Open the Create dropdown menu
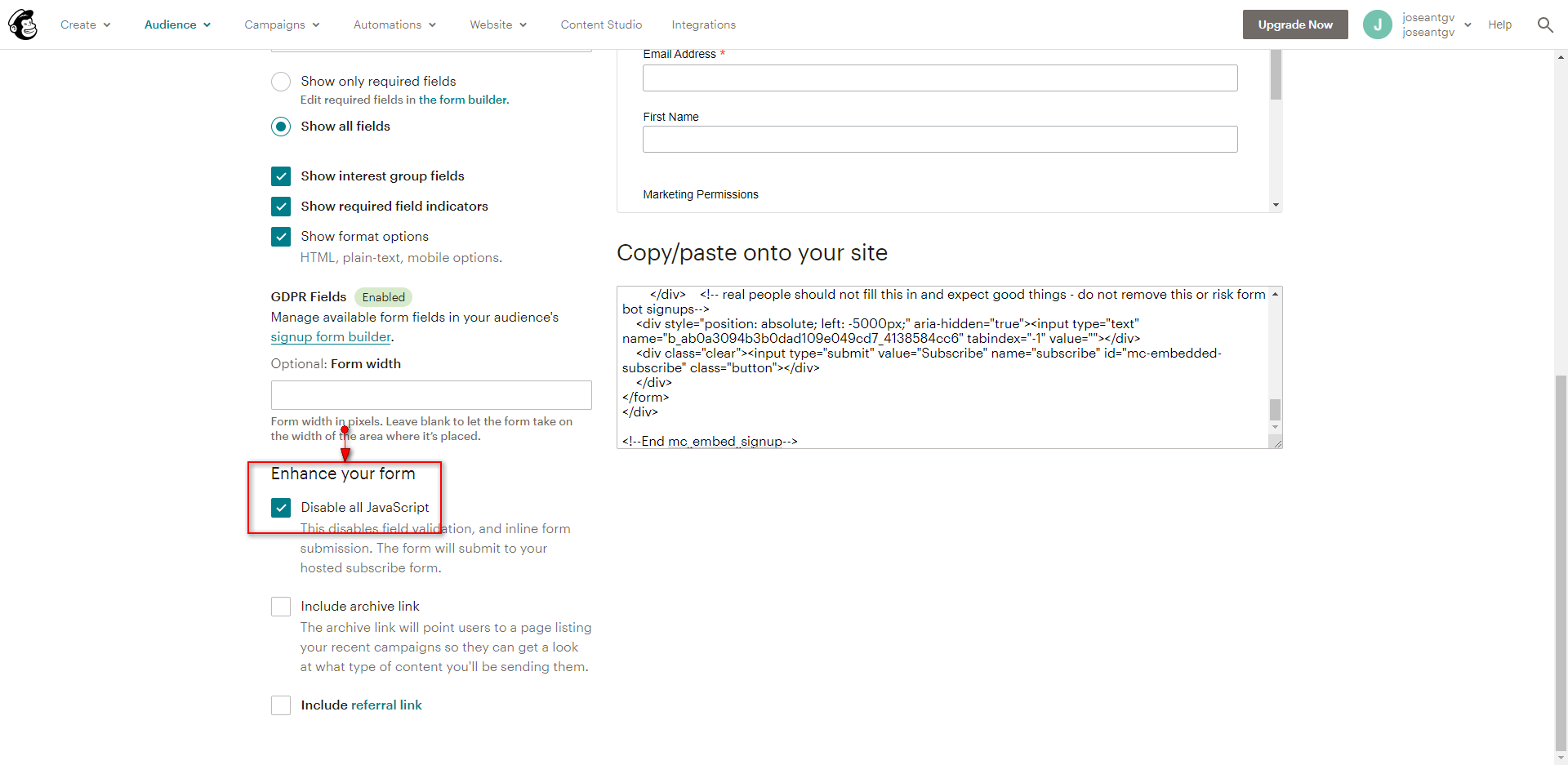Image resolution: width=1568 pixels, height=765 pixels. tap(86, 24)
